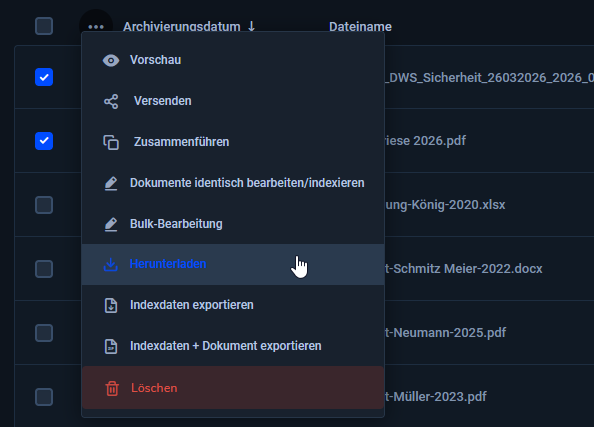Click the eye icon next to Vorschau
The image size is (594, 427).
click(111, 61)
